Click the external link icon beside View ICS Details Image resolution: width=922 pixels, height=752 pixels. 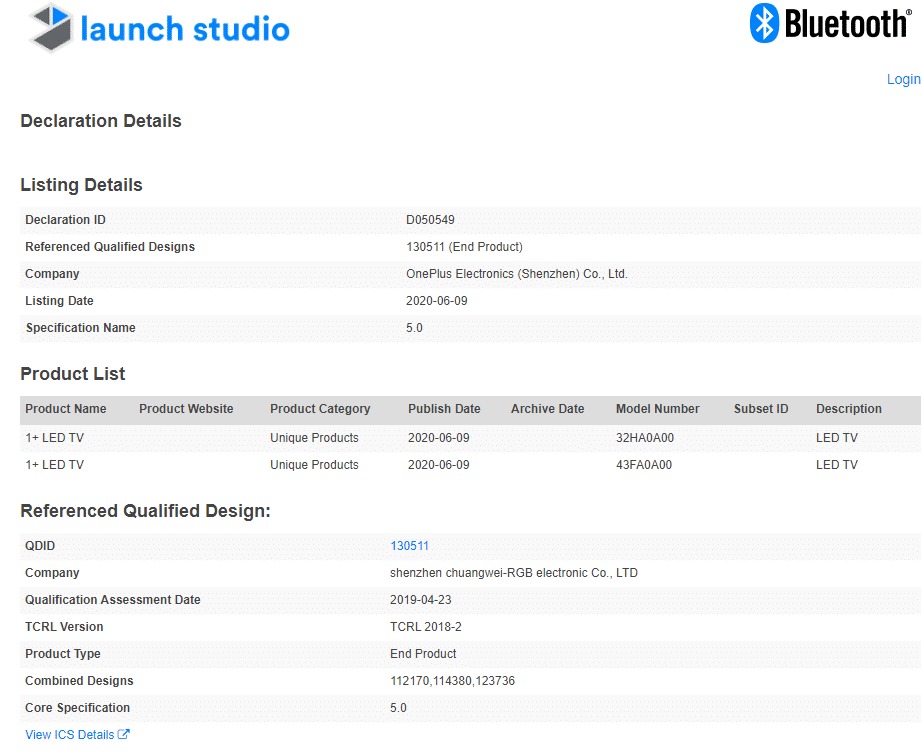tap(124, 735)
